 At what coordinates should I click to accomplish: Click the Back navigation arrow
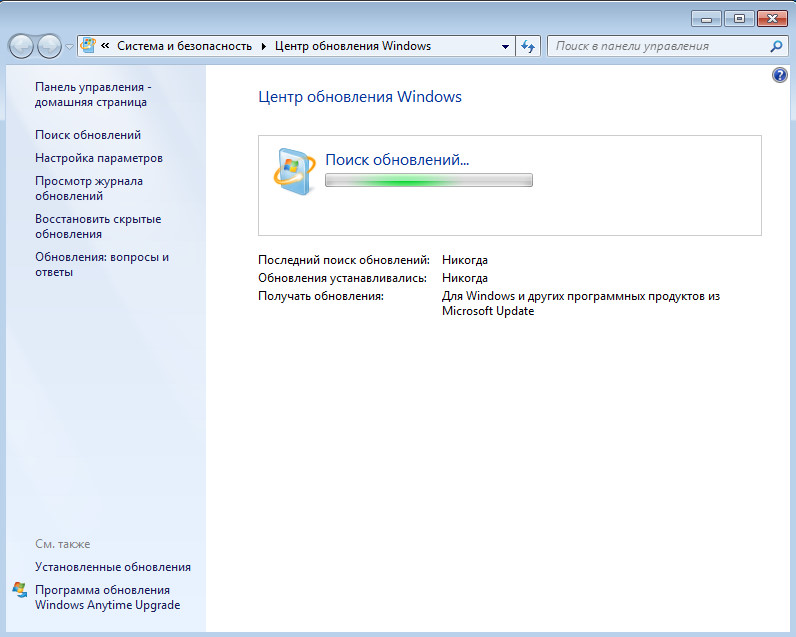21,47
